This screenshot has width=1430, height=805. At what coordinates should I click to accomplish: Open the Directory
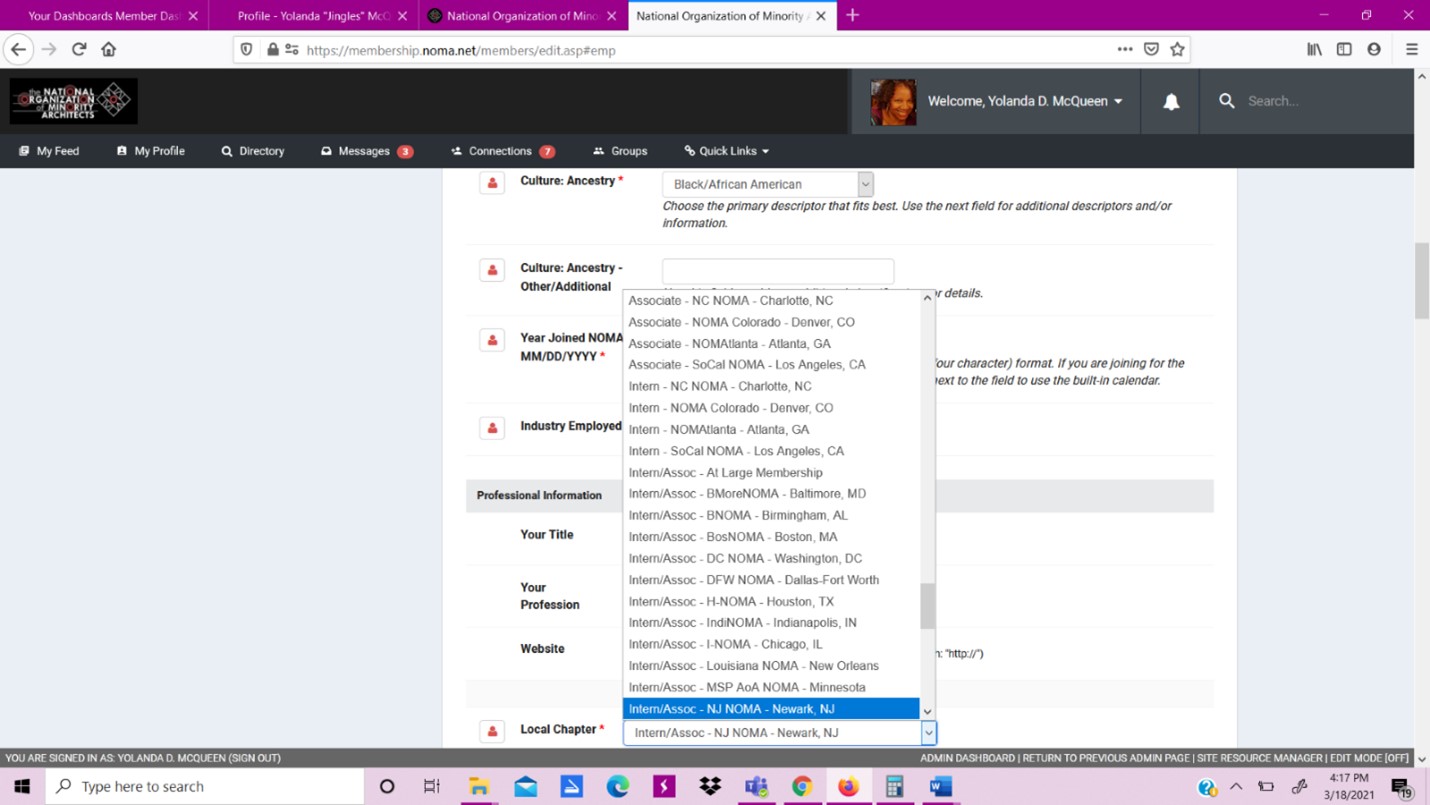[x=253, y=151]
